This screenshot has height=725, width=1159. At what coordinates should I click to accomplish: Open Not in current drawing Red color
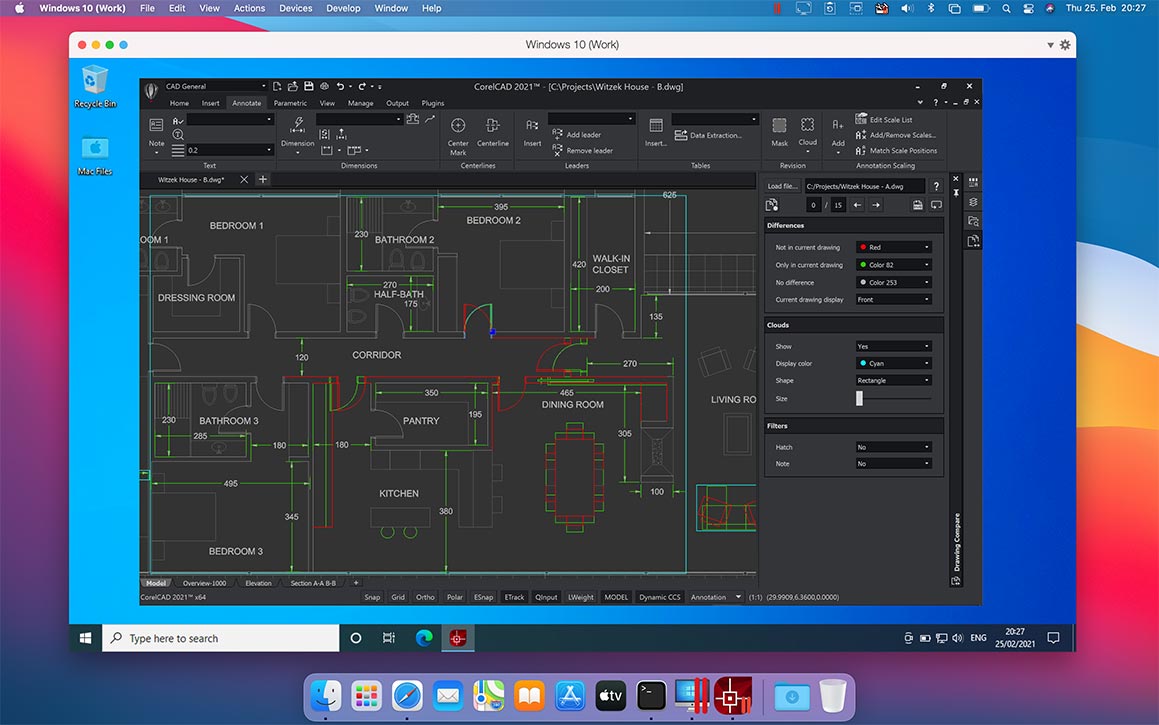[x=893, y=247]
